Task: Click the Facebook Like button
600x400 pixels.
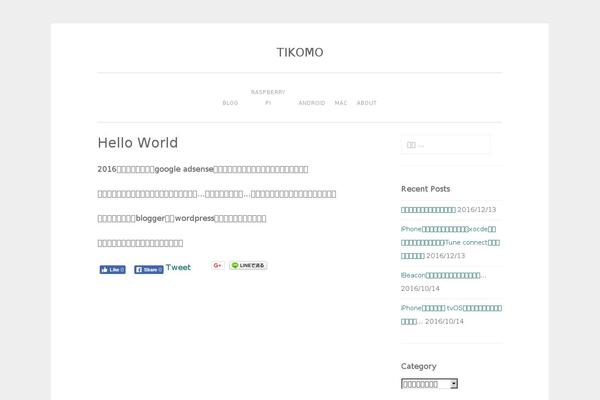Action: coord(112,269)
